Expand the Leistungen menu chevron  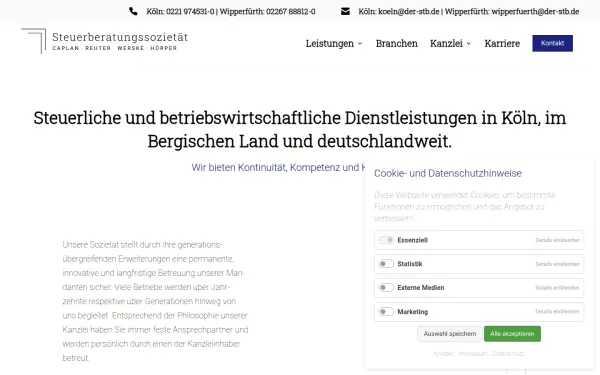coord(360,44)
